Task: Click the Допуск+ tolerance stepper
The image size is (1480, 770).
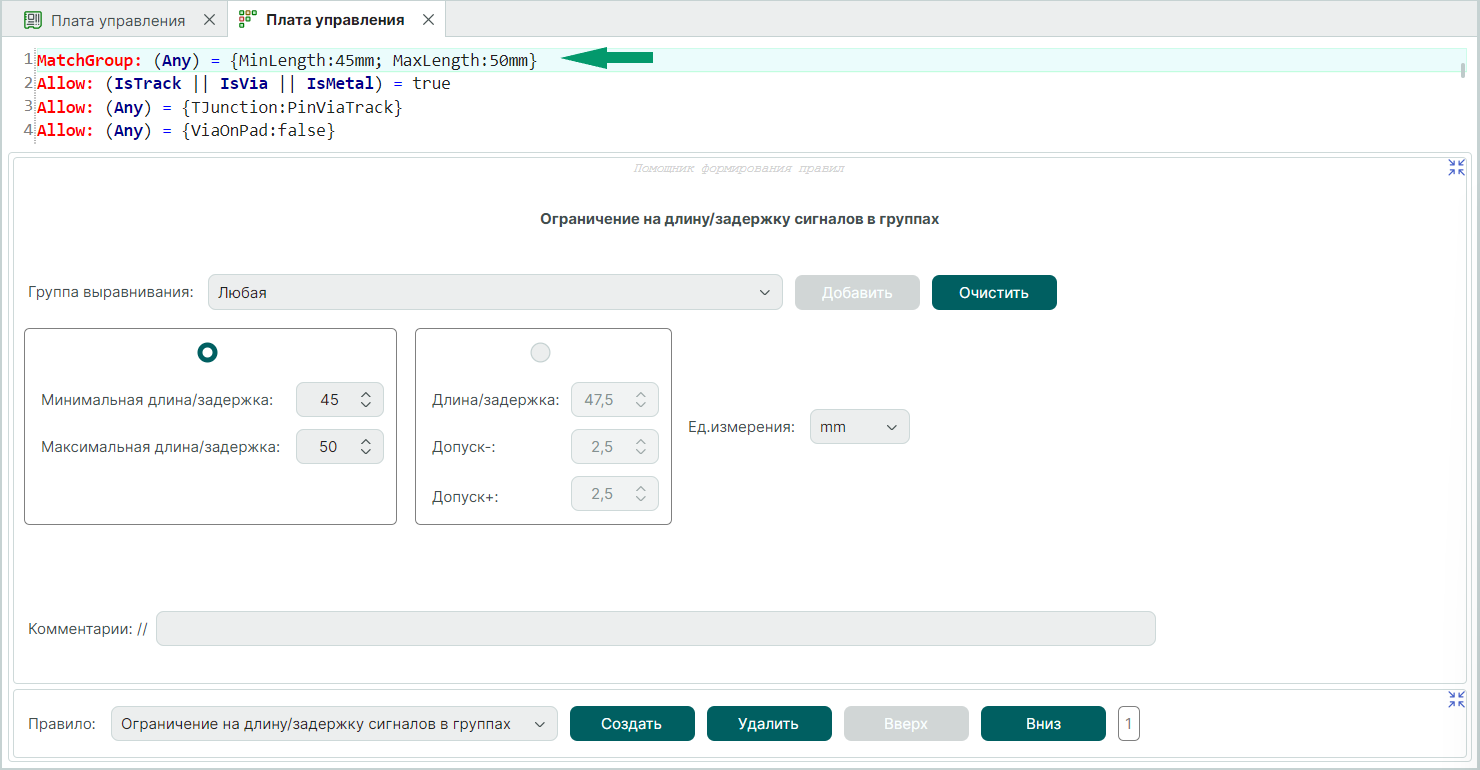Action: click(614, 494)
